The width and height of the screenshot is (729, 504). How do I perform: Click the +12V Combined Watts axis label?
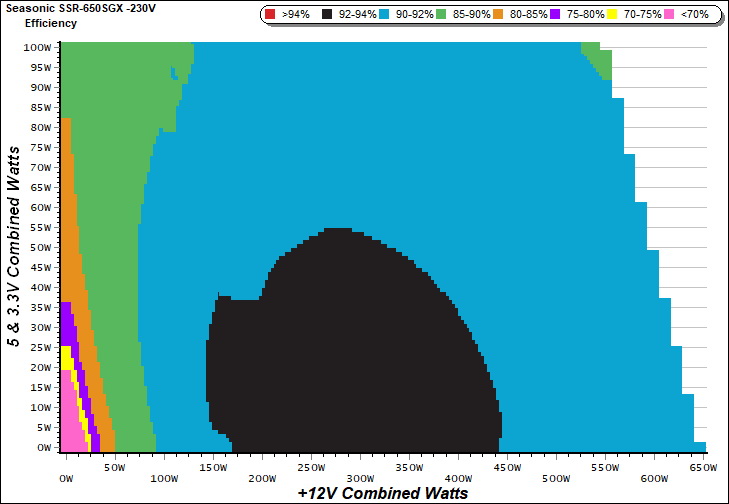pos(383,493)
